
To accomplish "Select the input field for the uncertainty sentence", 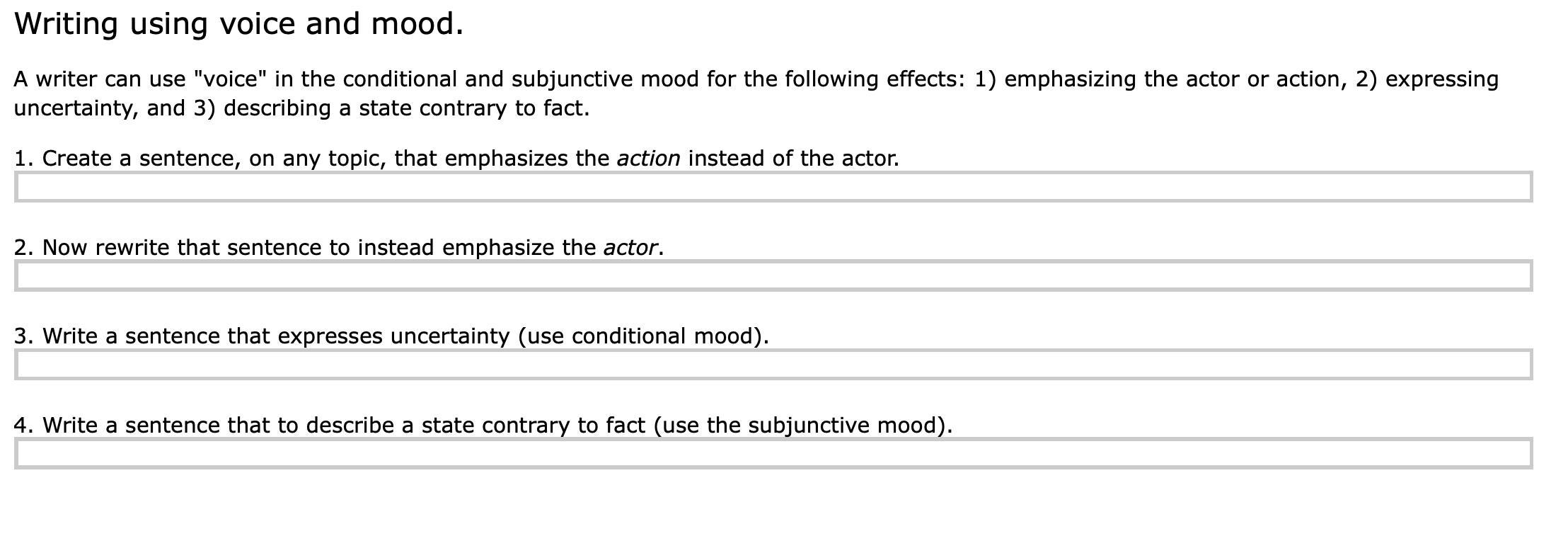I will [773, 365].
